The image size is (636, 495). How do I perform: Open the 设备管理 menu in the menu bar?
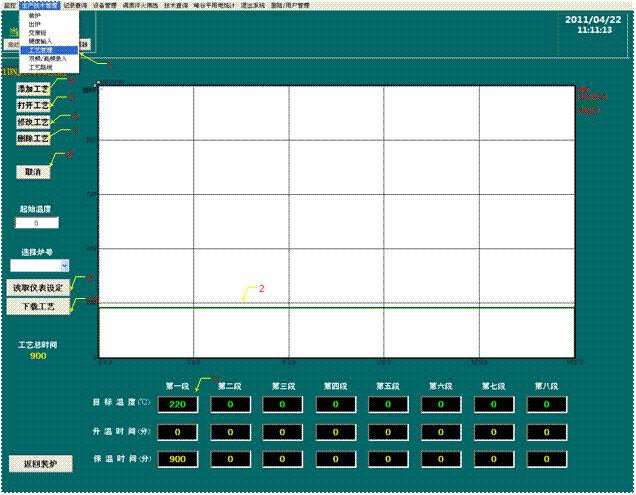pos(104,5)
